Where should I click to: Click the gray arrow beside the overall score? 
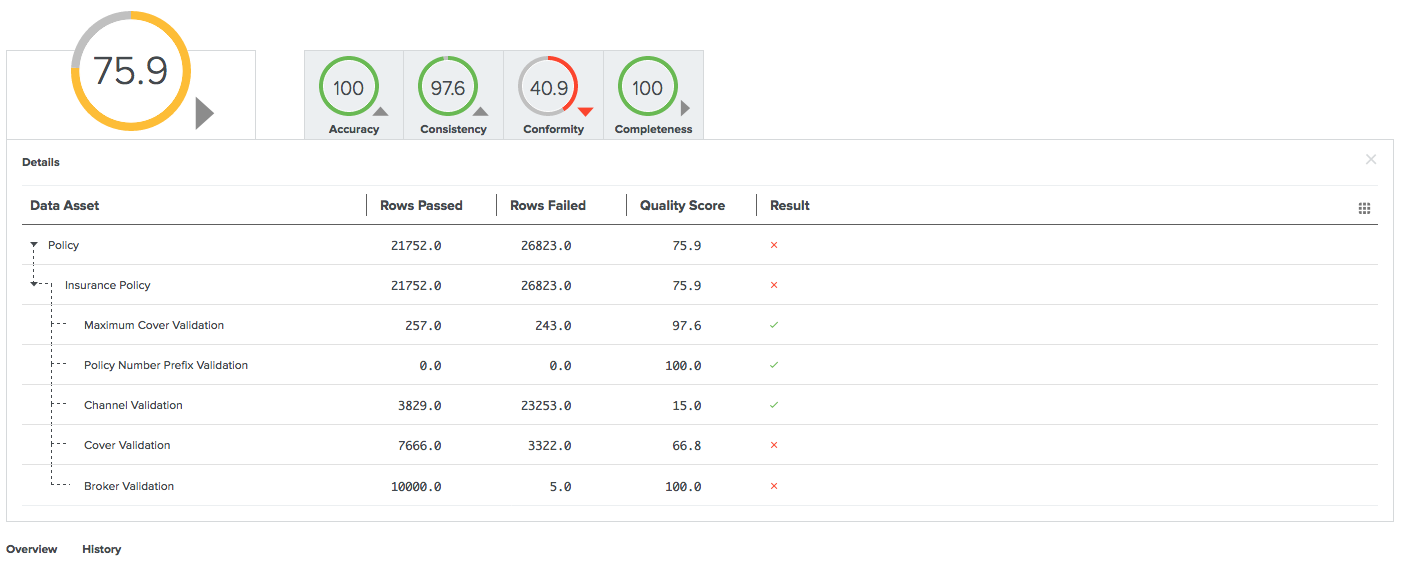pyautogui.click(x=204, y=113)
